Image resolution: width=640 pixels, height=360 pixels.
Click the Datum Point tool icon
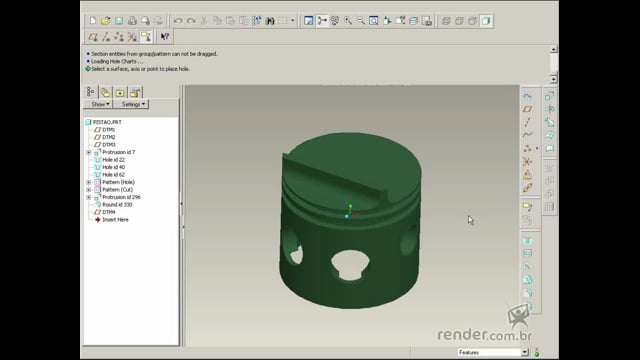pyautogui.click(x=527, y=148)
